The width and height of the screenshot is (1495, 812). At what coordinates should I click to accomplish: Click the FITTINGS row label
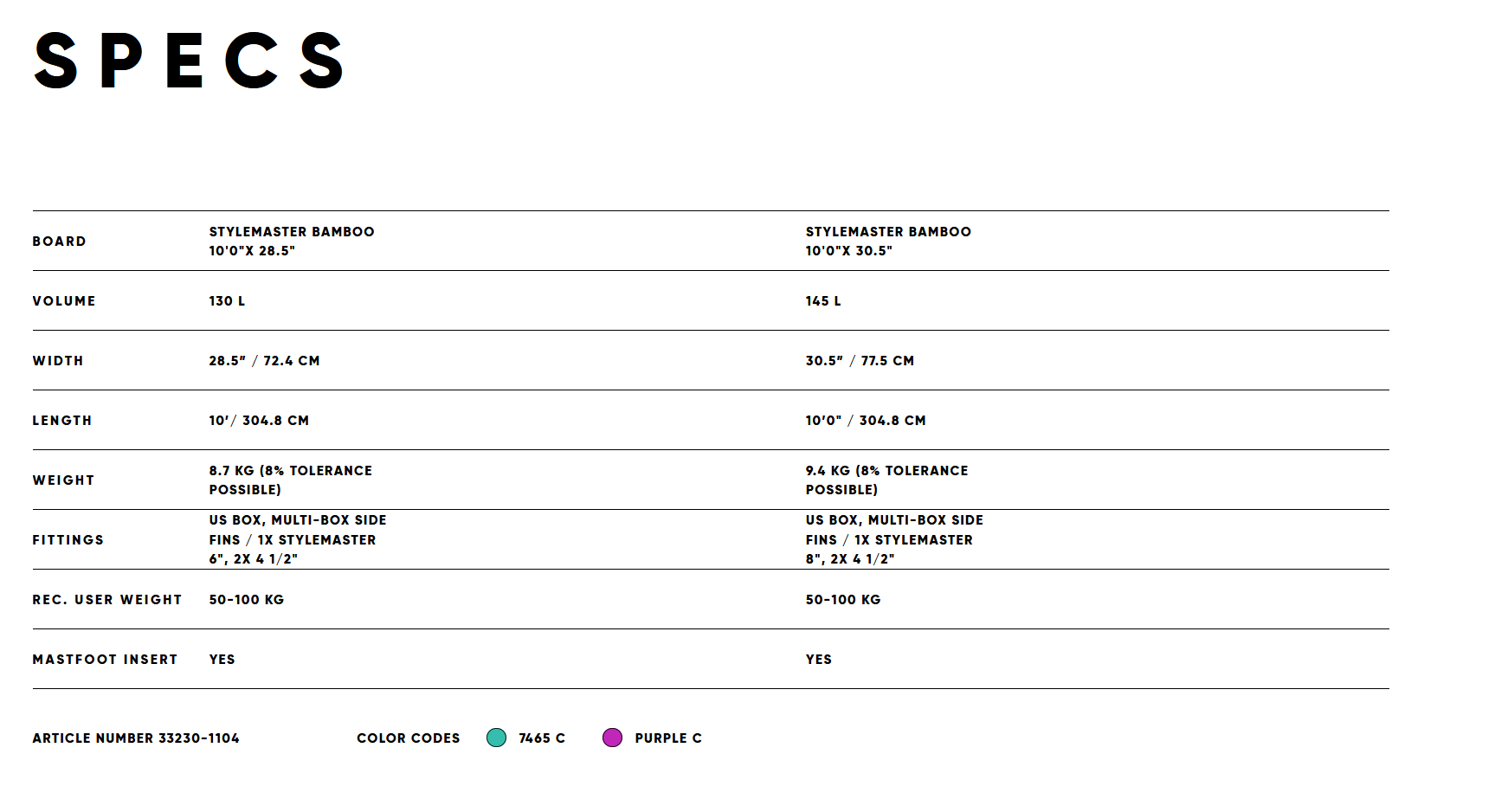pyautogui.click(x=68, y=540)
